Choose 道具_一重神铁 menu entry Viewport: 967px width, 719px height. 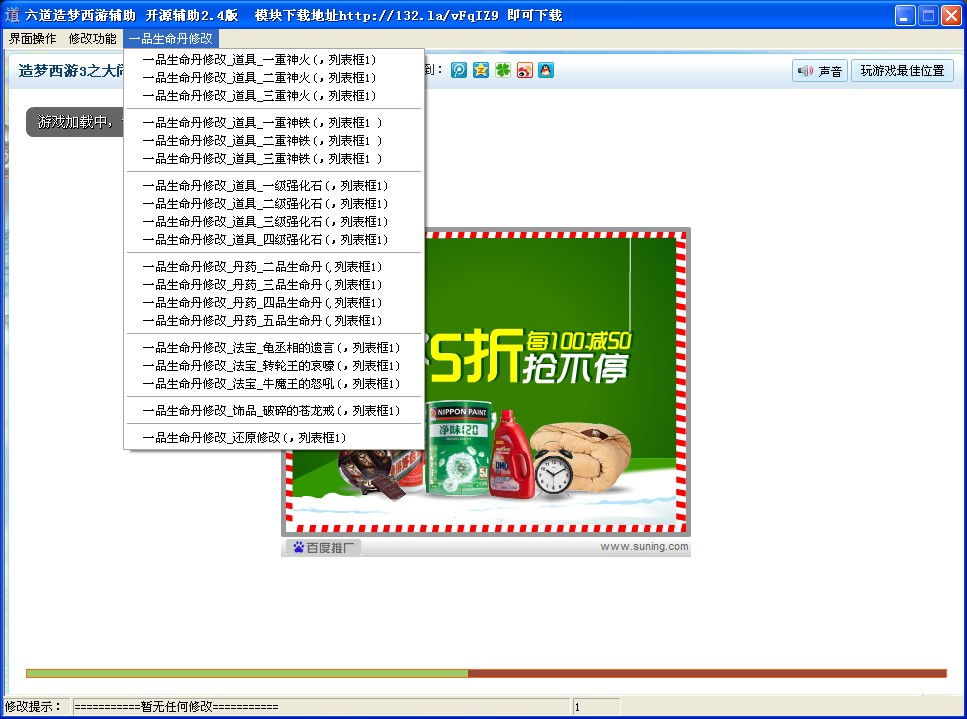point(274,123)
